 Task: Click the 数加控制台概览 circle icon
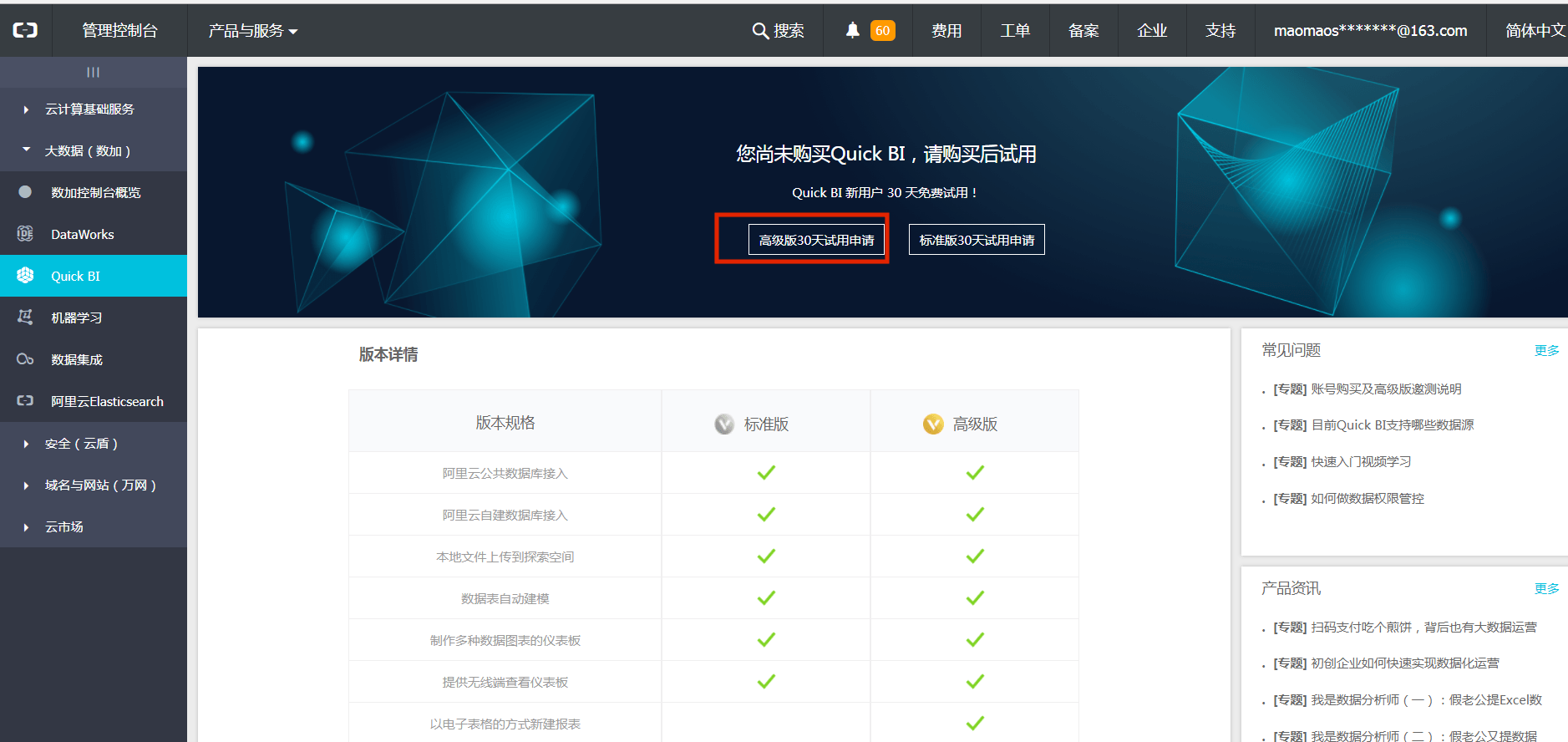(25, 192)
